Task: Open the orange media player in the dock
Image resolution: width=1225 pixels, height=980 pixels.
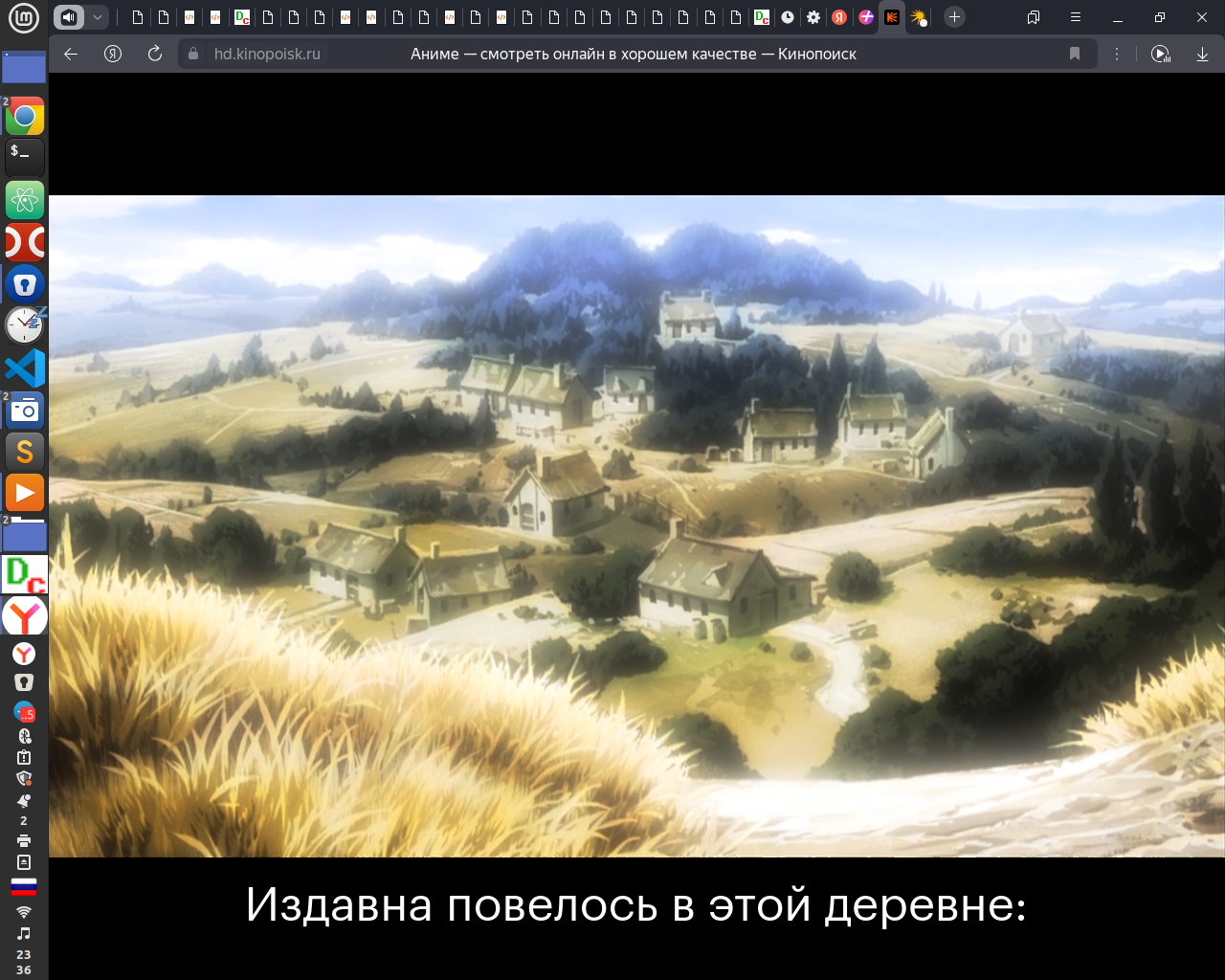Action: pyautogui.click(x=25, y=494)
